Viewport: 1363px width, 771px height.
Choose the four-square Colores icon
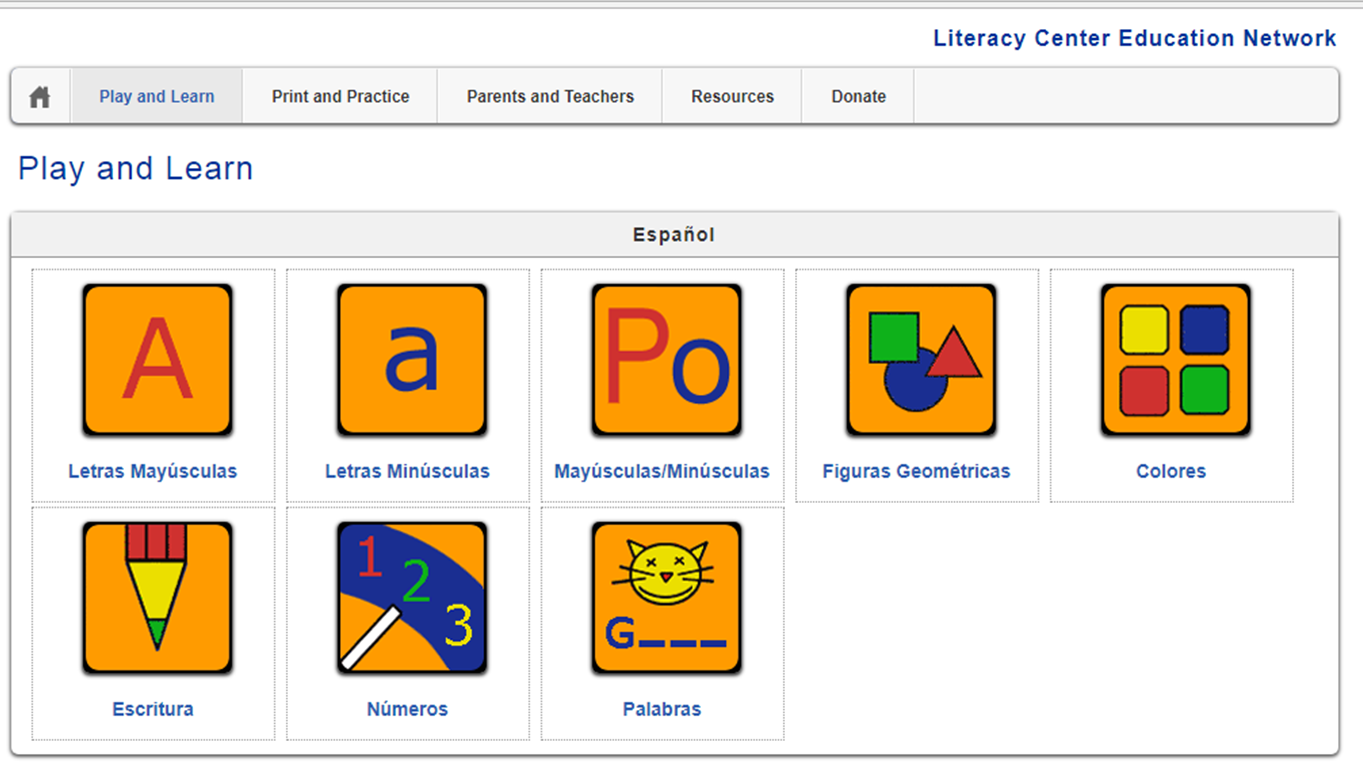click(x=1175, y=360)
